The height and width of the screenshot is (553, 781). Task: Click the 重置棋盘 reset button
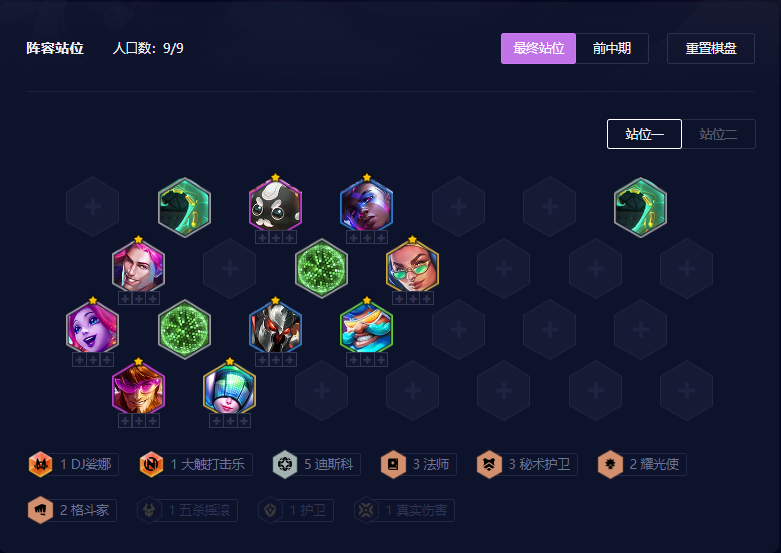[711, 48]
